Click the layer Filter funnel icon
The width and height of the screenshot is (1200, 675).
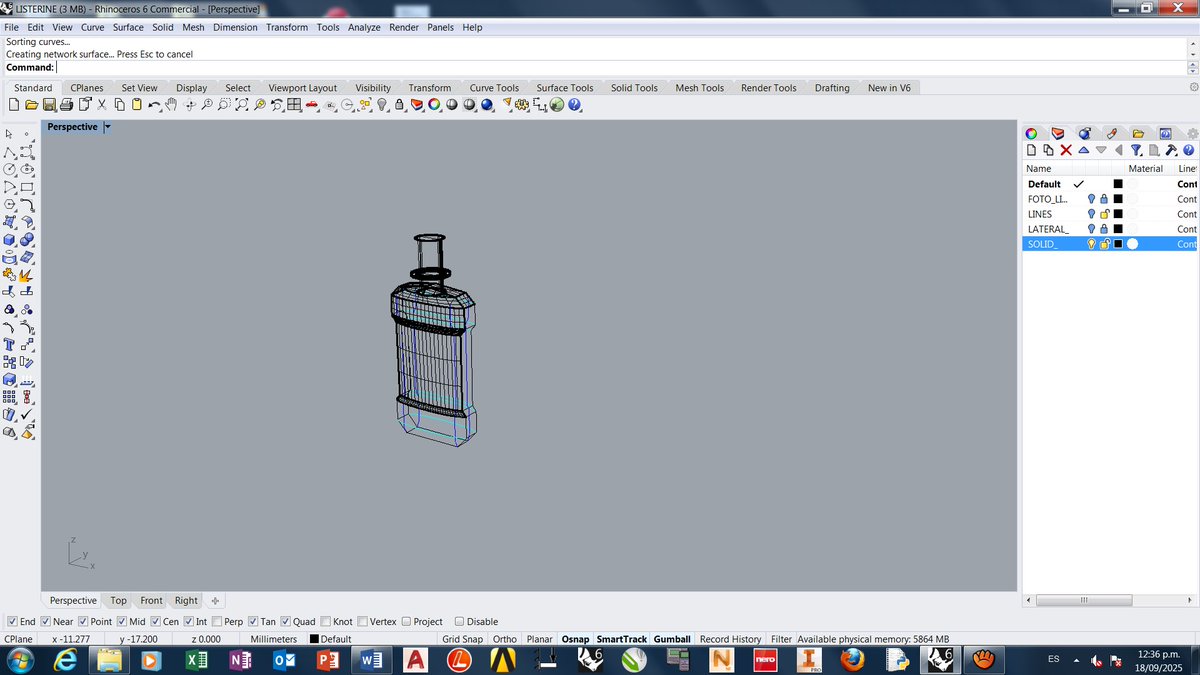[1135, 150]
